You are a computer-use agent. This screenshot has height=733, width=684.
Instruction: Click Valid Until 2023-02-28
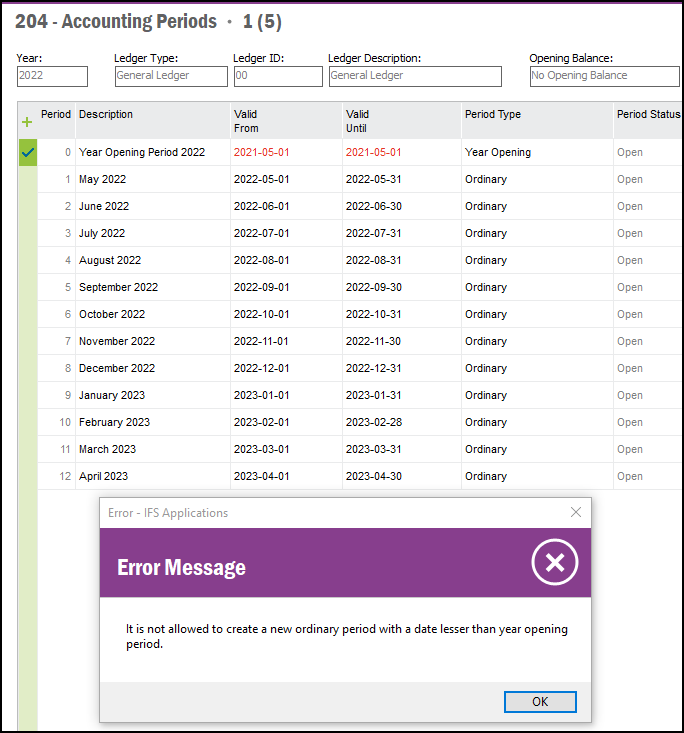[374, 423]
